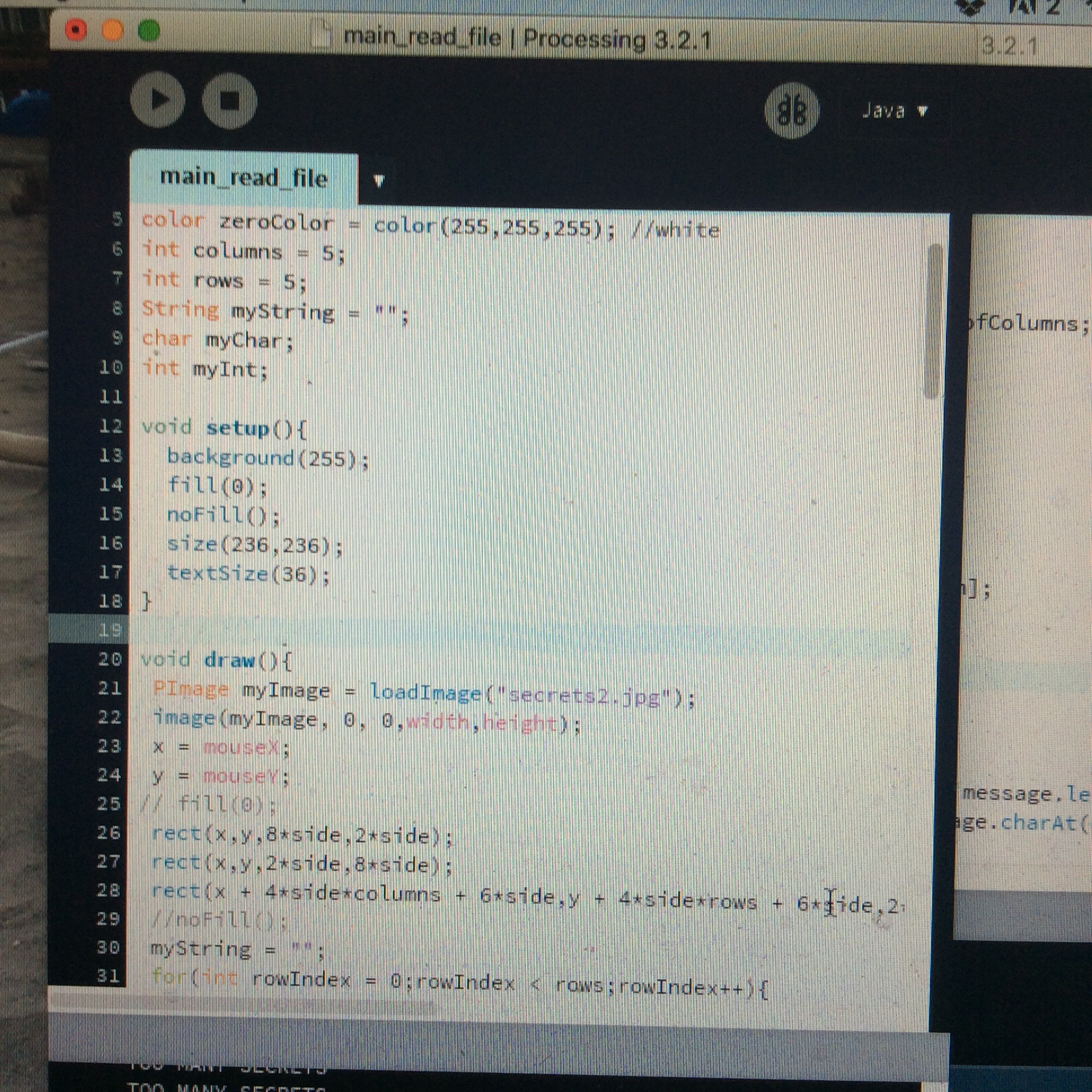Click 'background(255);' on line 13
This screenshot has height=1092, width=1092.
pos(268,458)
